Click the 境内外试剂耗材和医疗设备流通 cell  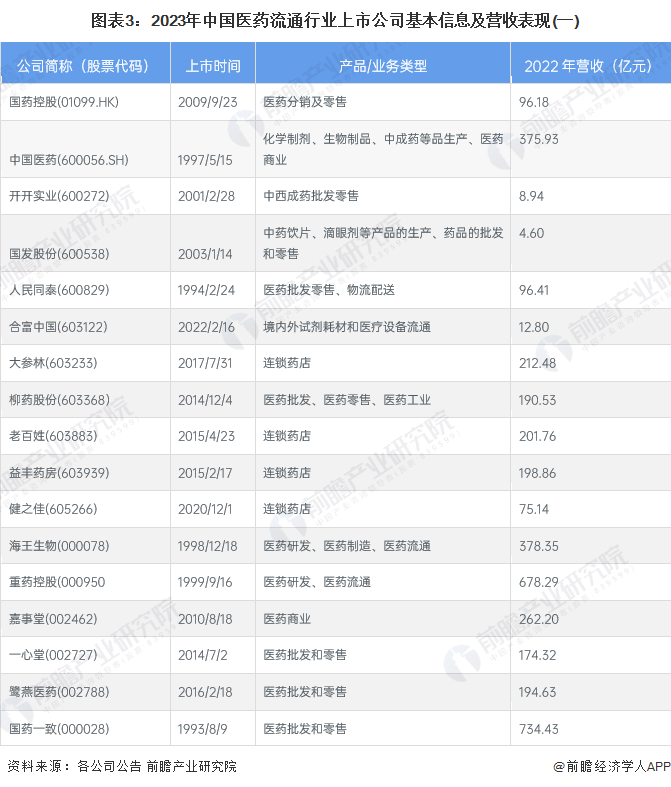(383, 327)
